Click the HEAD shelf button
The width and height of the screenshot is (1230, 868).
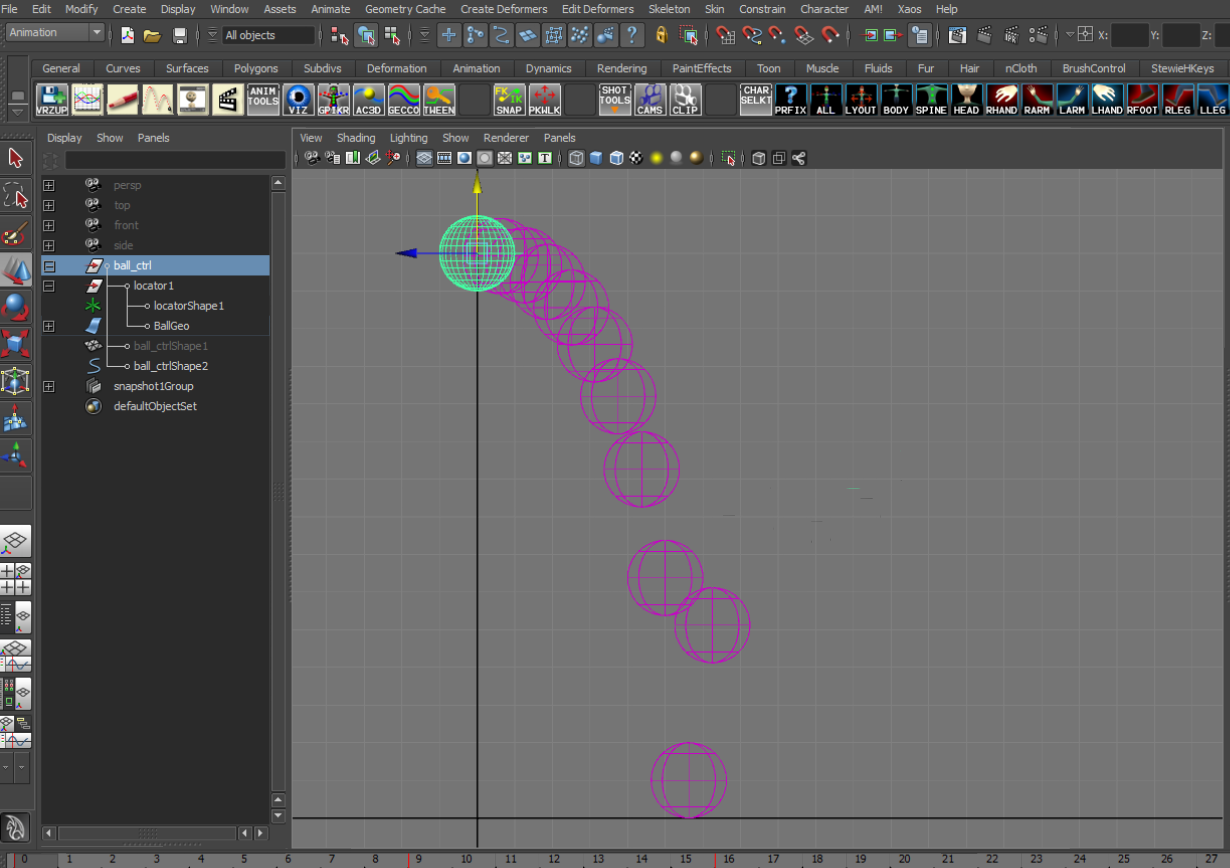(966, 100)
